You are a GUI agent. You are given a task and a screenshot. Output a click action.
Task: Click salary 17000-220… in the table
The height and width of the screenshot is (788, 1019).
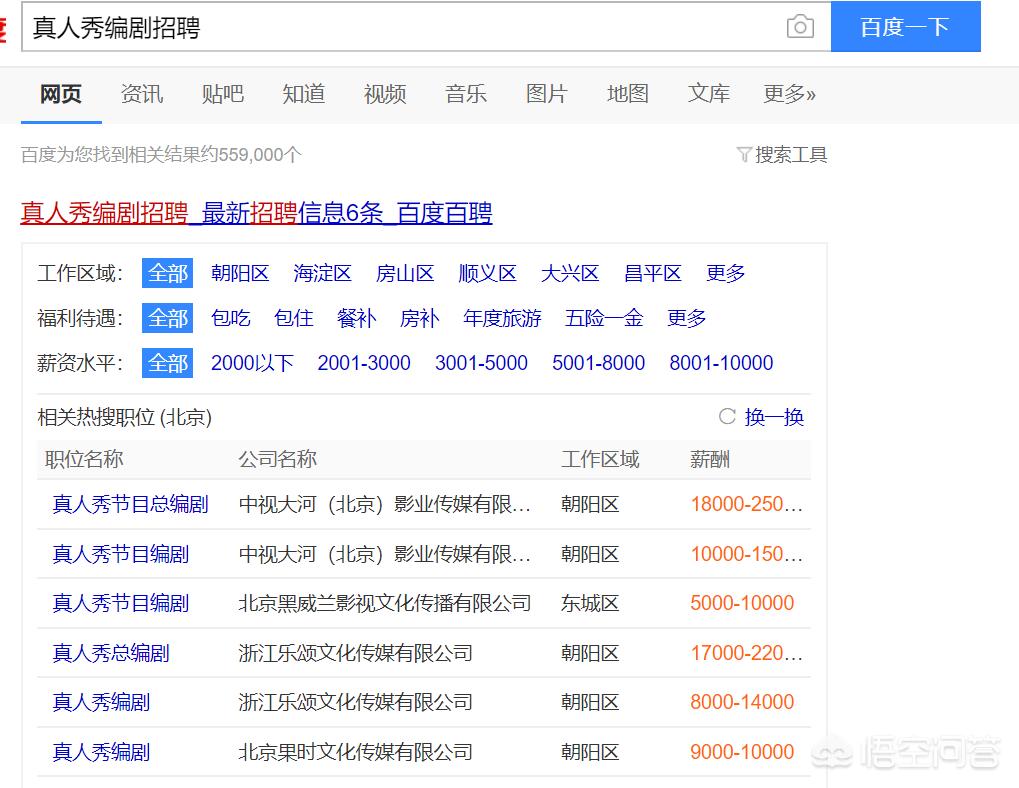click(x=747, y=653)
